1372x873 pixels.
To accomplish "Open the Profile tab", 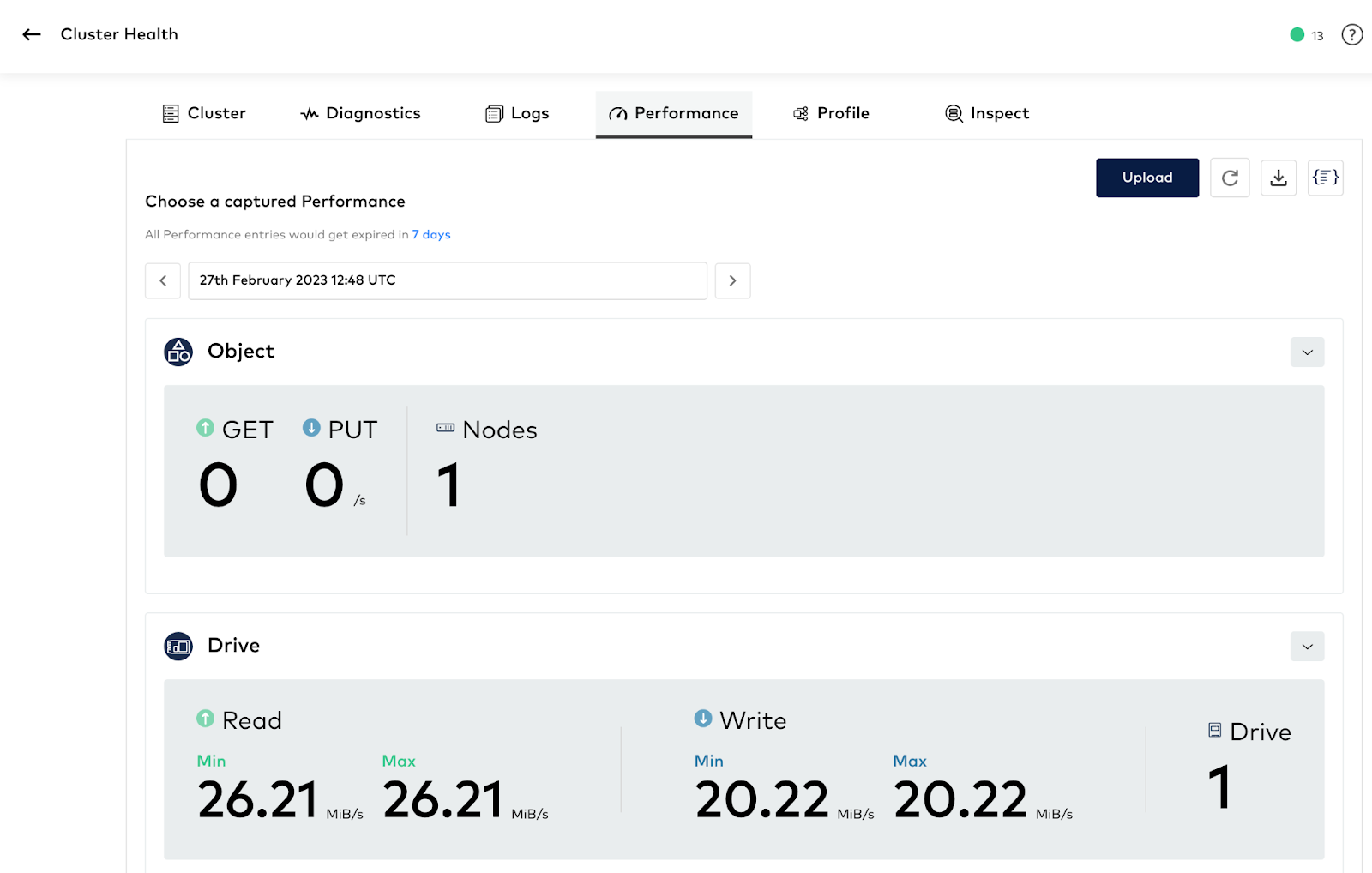I will pyautogui.click(x=831, y=113).
